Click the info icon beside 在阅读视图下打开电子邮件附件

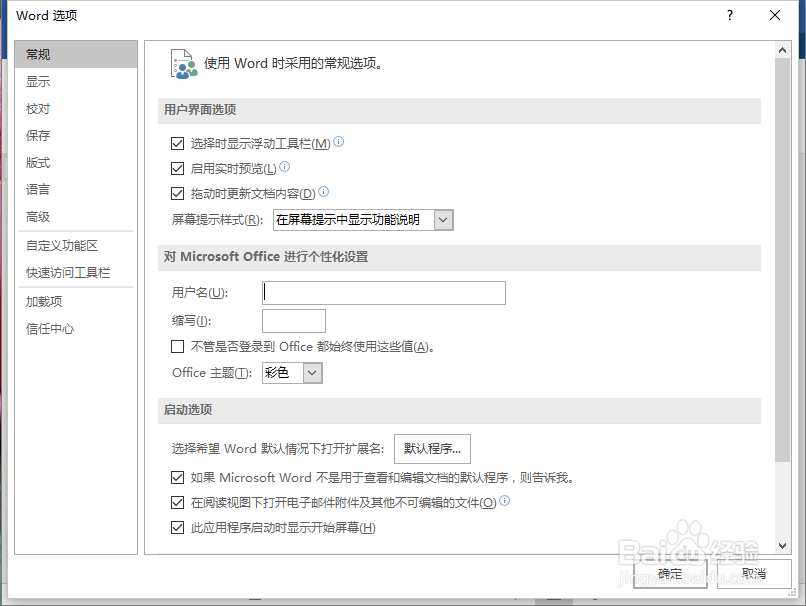pyautogui.click(x=504, y=500)
